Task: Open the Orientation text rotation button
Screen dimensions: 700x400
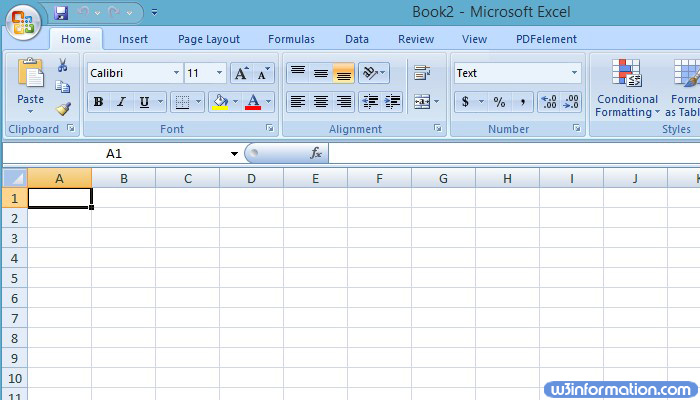Action: [374, 73]
